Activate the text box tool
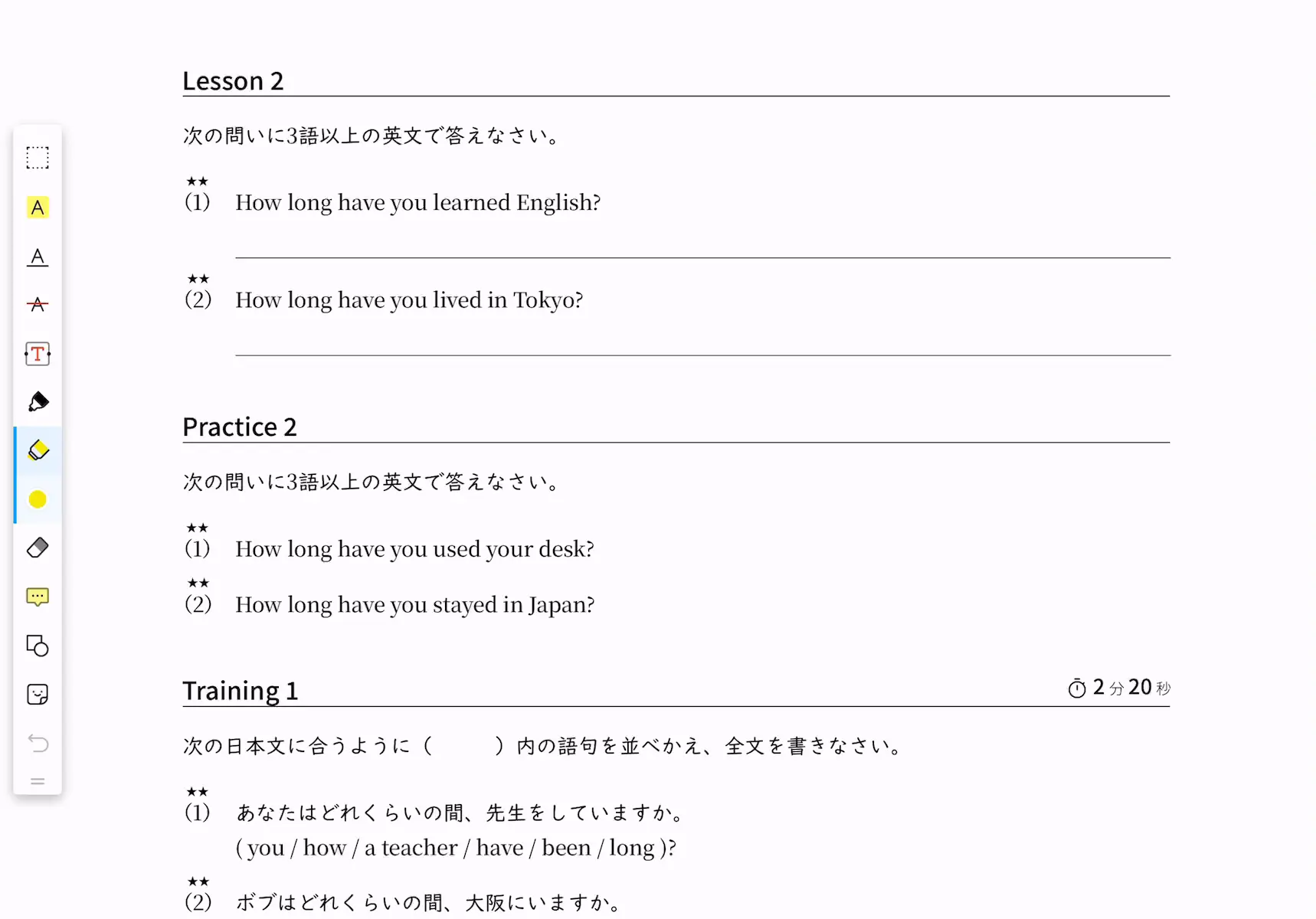 point(38,354)
